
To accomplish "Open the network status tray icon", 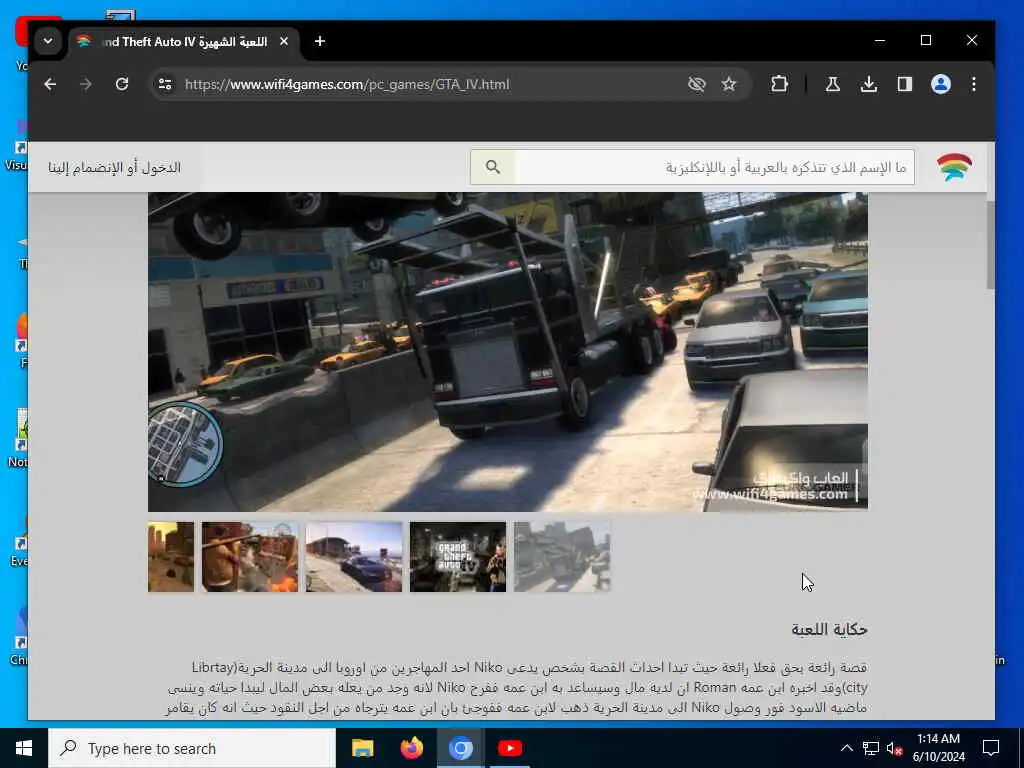I will click(871, 748).
